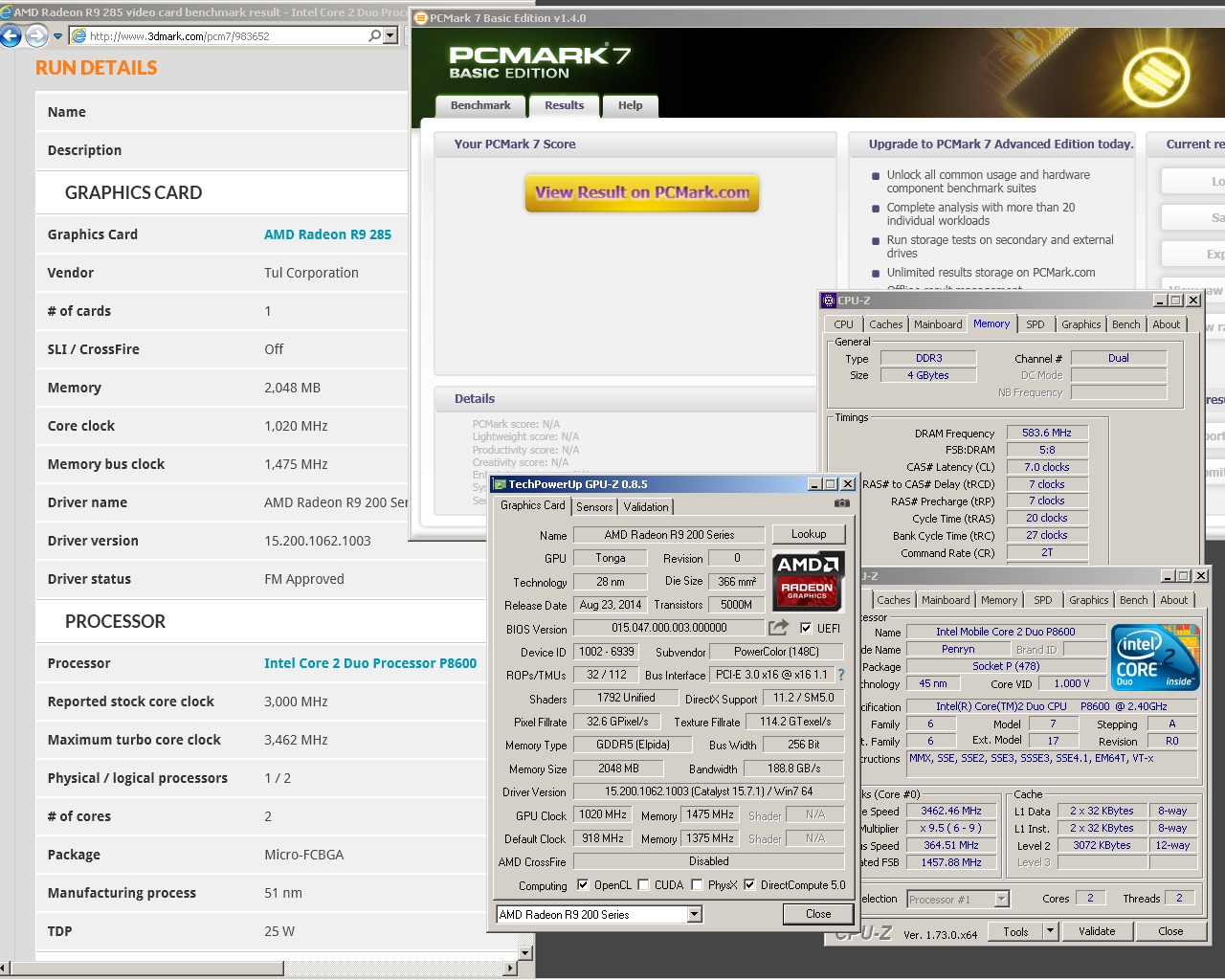Click Lookup button in GPU-Z
The height and width of the screenshot is (980, 1225).
tap(809, 534)
